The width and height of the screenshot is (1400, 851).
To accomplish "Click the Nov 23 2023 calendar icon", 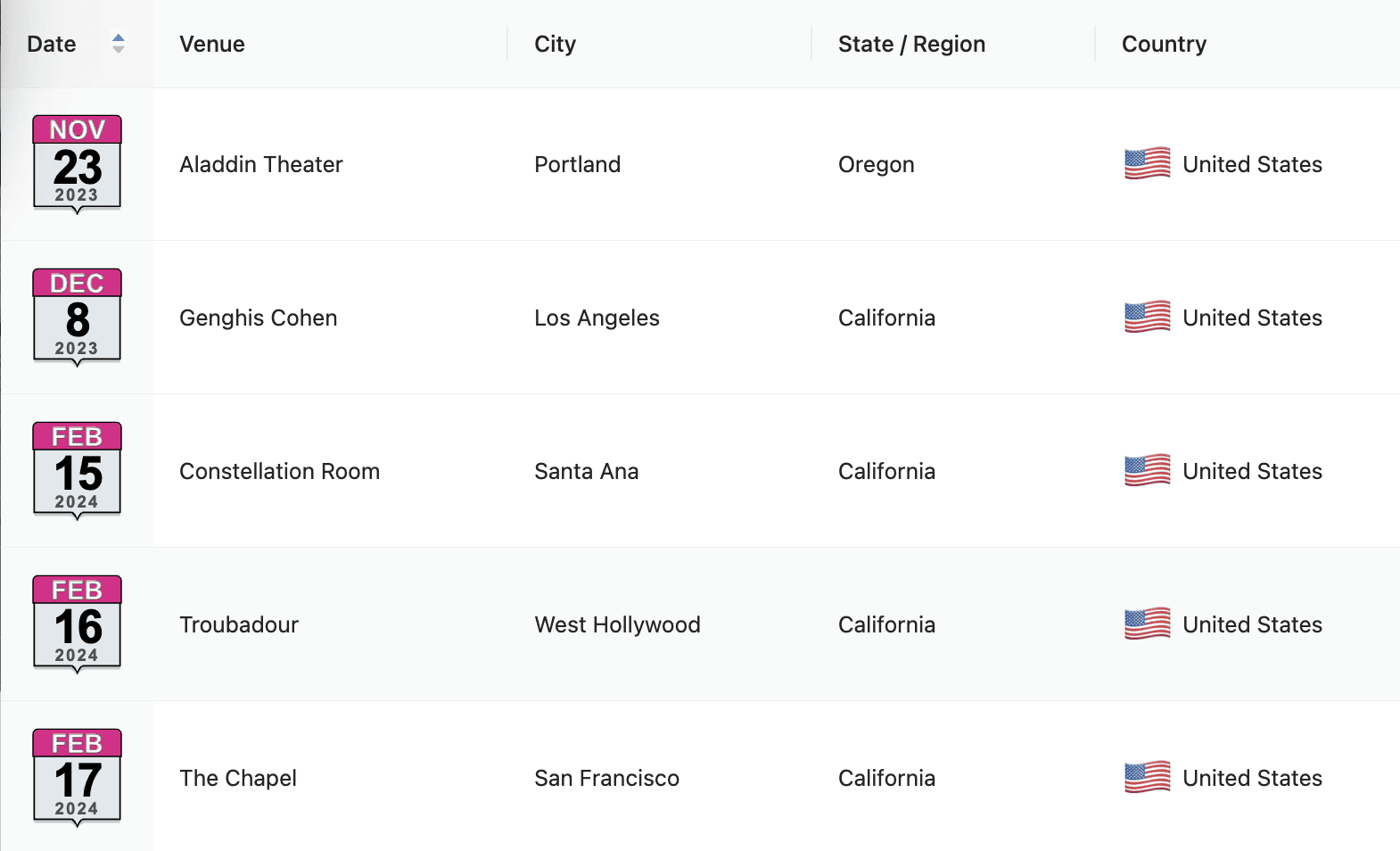I will pyautogui.click(x=77, y=164).
